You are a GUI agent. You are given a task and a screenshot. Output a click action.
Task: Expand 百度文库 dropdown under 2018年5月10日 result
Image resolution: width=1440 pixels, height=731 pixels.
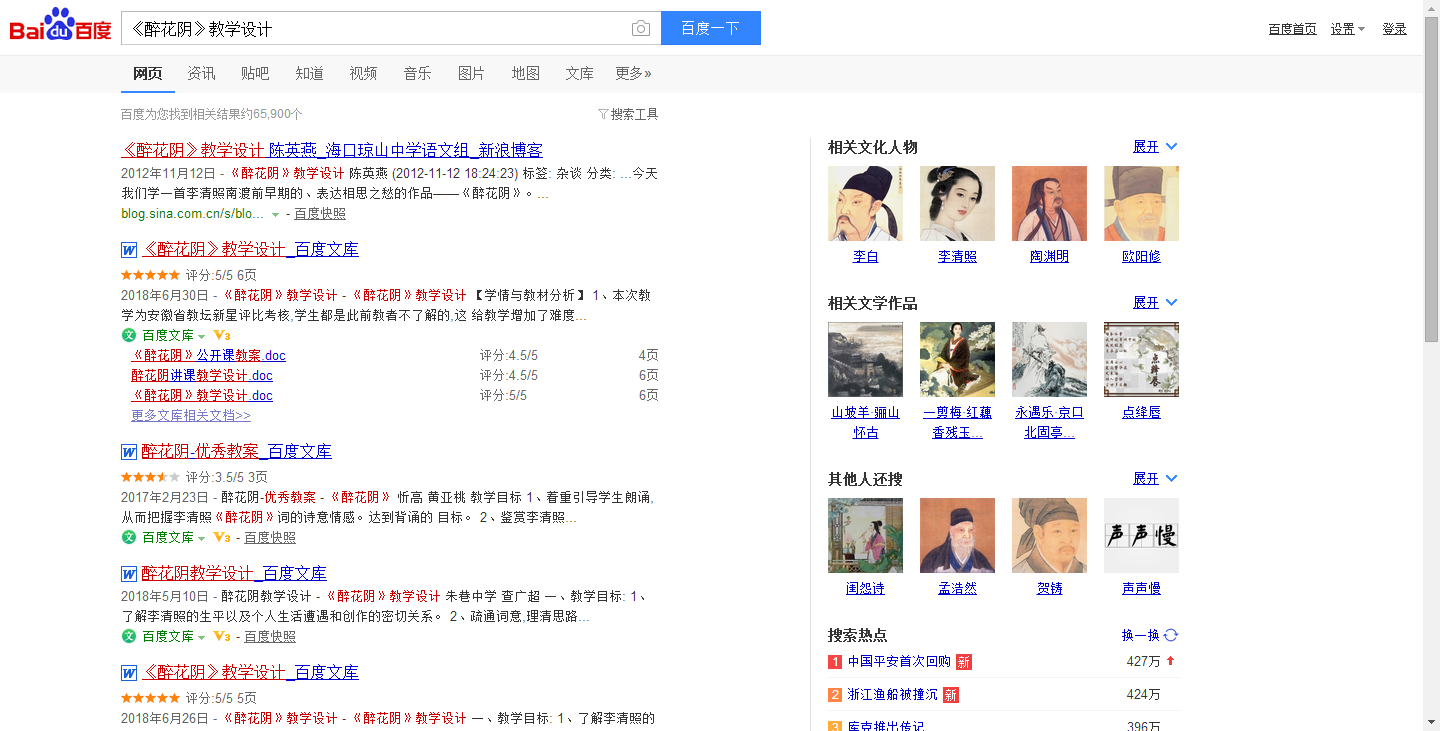pos(201,637)
